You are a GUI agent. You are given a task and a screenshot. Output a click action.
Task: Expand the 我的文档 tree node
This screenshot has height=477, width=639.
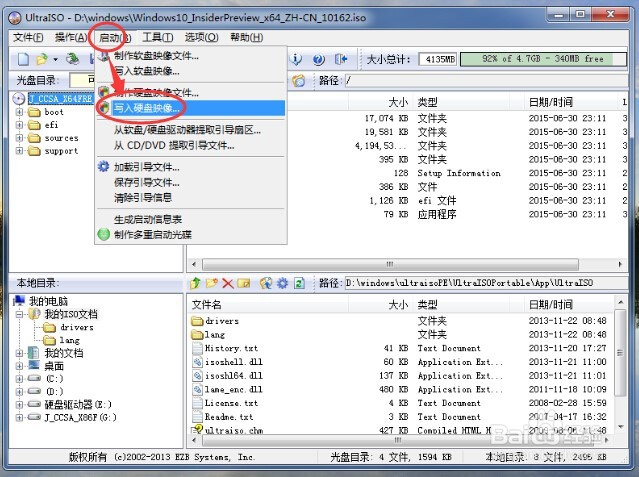(x=19, y=353)
